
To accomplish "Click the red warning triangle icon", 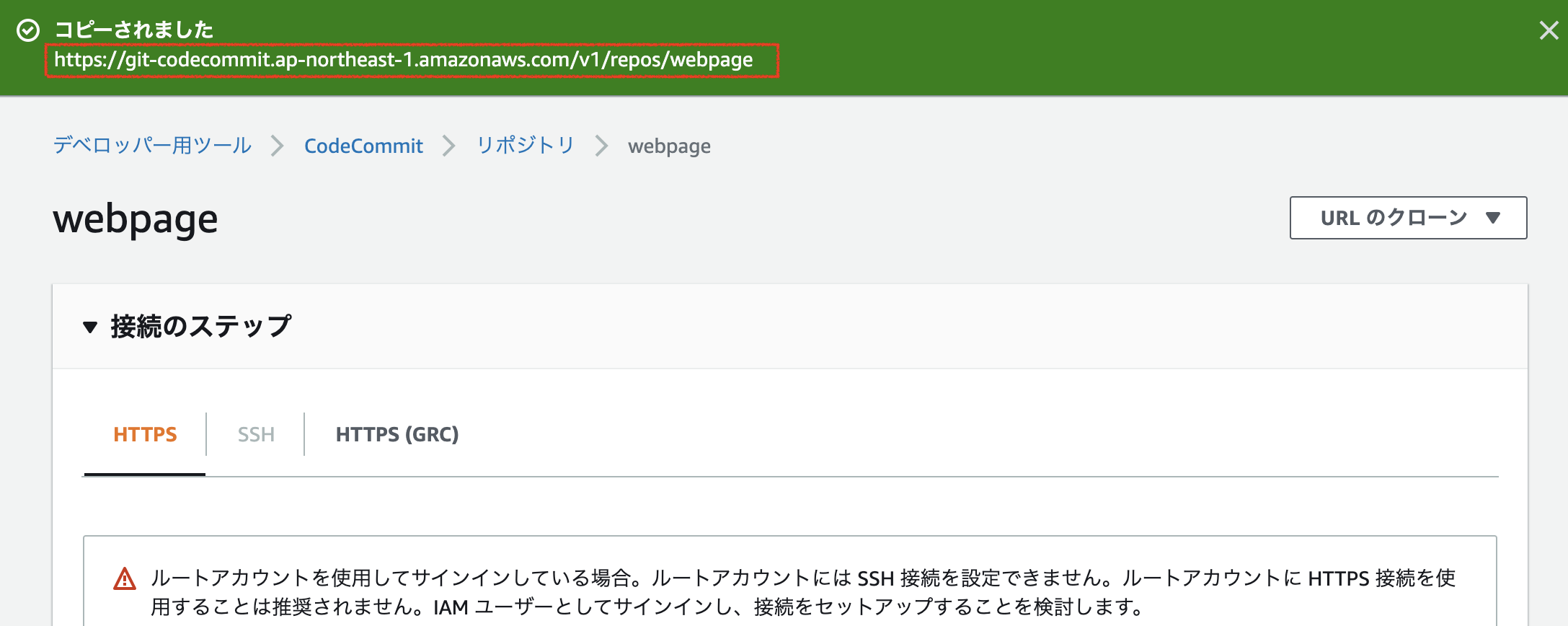I will click(x=125, y=578).
